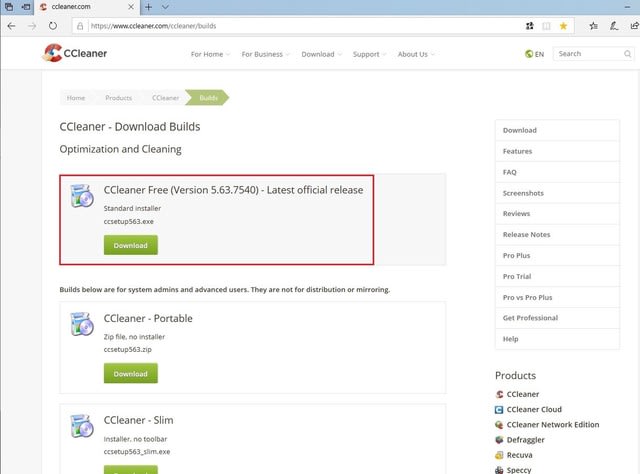Click ccsetup563_slim.exe file name text
This screenshot has height=474, width=640.
click(x=137, y=452)
